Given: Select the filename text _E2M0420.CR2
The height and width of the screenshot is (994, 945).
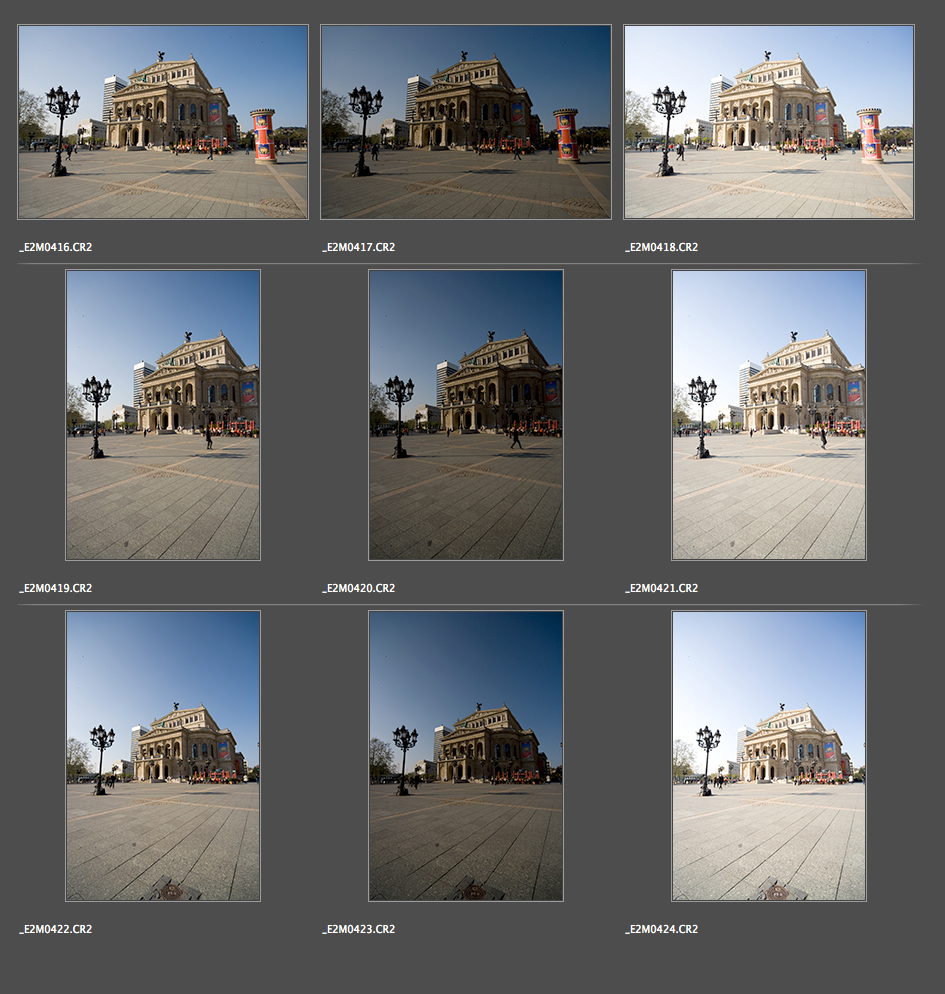Looking at the screenshot, I should [x=359, y=588].
